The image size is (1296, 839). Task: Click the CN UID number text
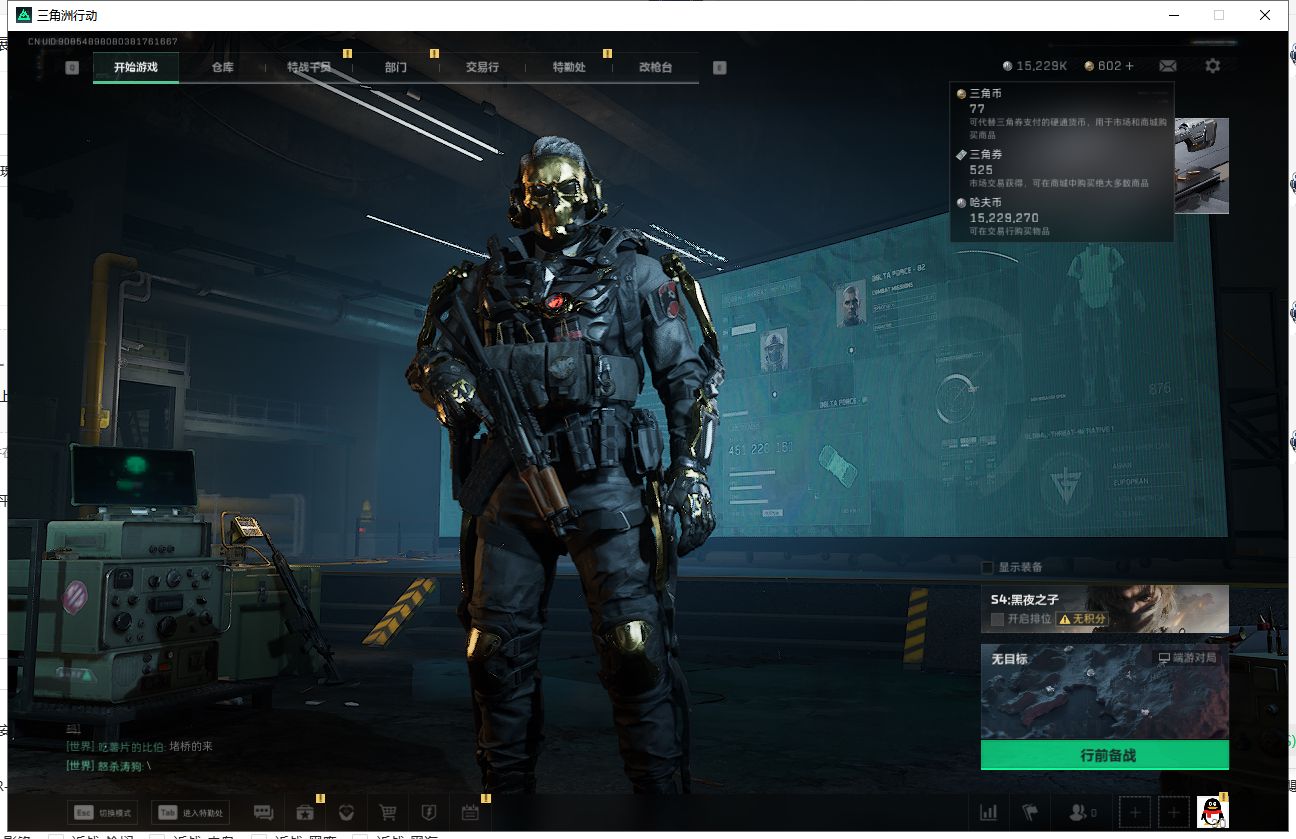[103, 42]
